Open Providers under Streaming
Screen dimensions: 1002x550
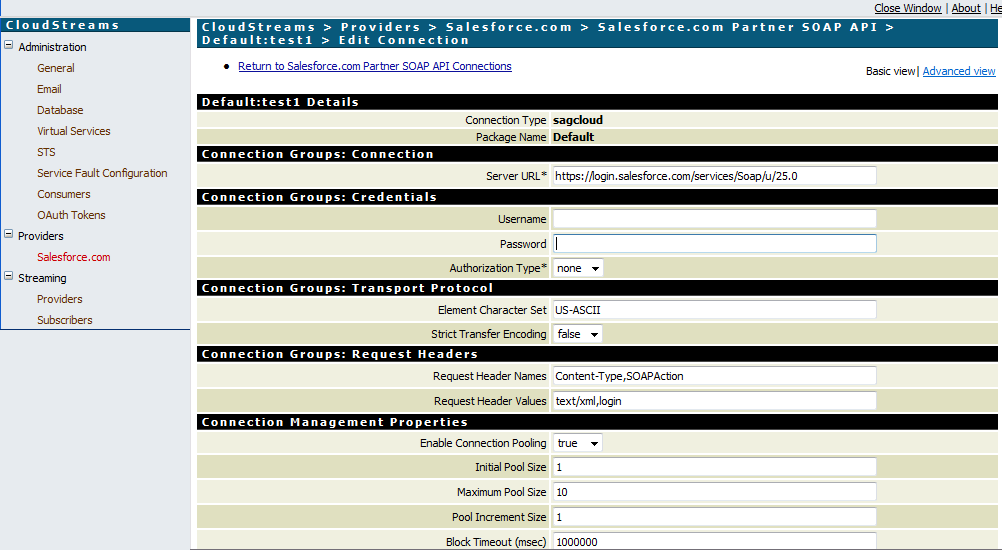click(x=59, y=299)
